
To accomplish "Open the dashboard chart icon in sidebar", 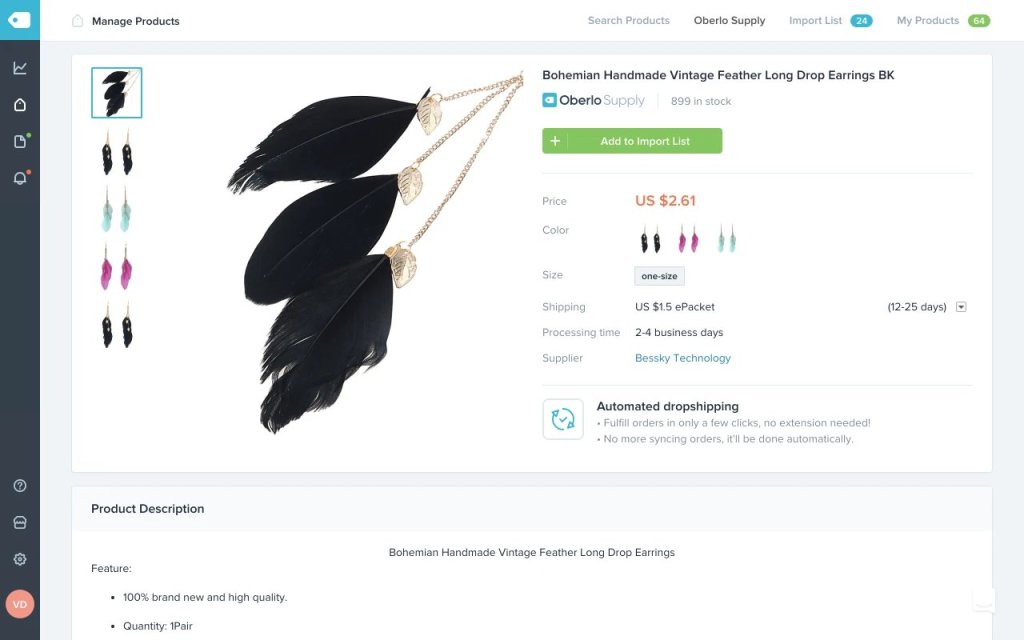I will (x=20, y=68).
